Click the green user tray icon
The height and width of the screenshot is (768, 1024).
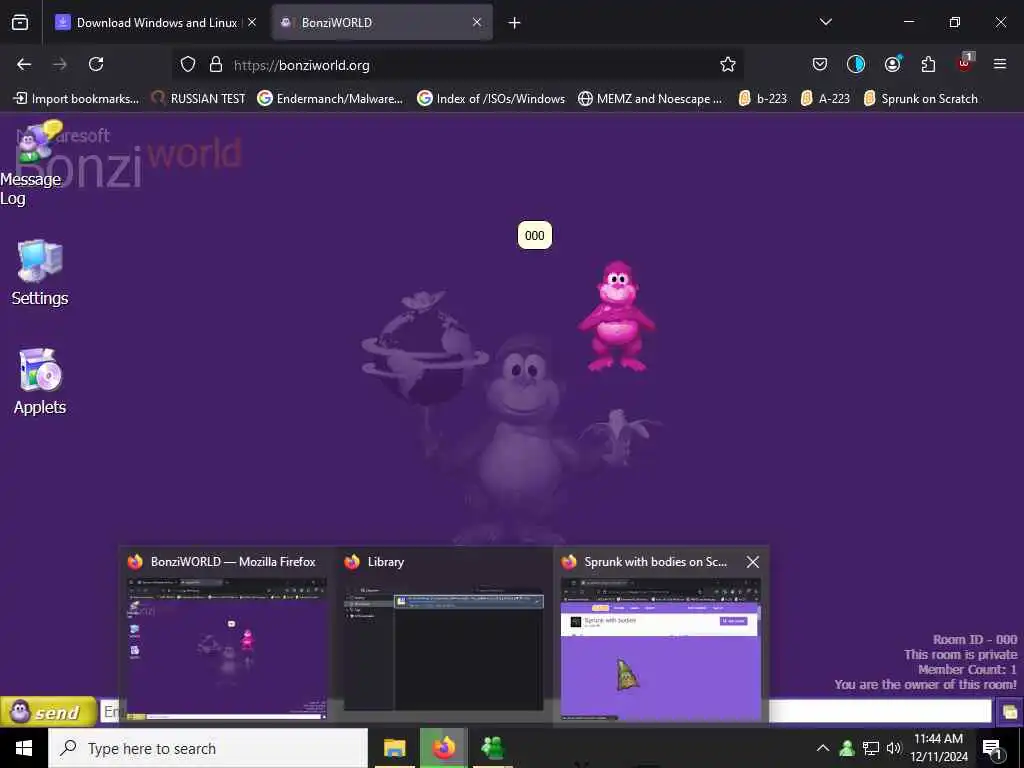pyautogui.click(x=847, y=748)
